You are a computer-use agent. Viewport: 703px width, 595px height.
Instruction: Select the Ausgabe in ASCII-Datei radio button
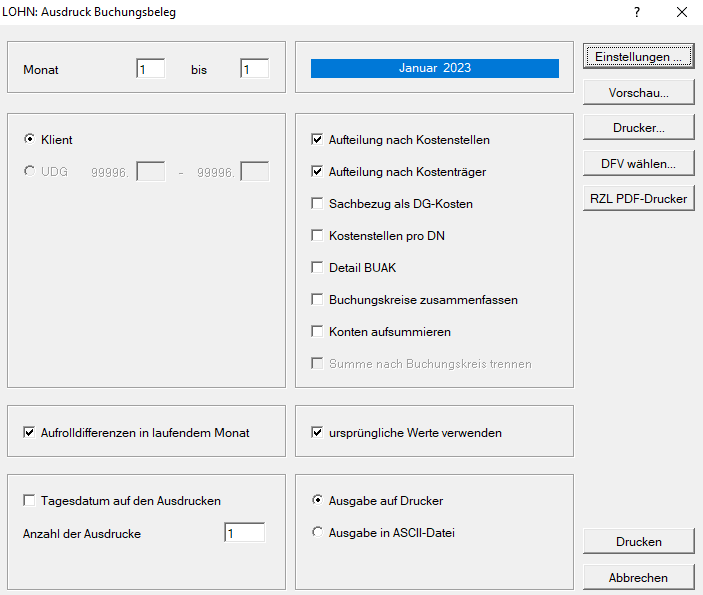point(318,533)
